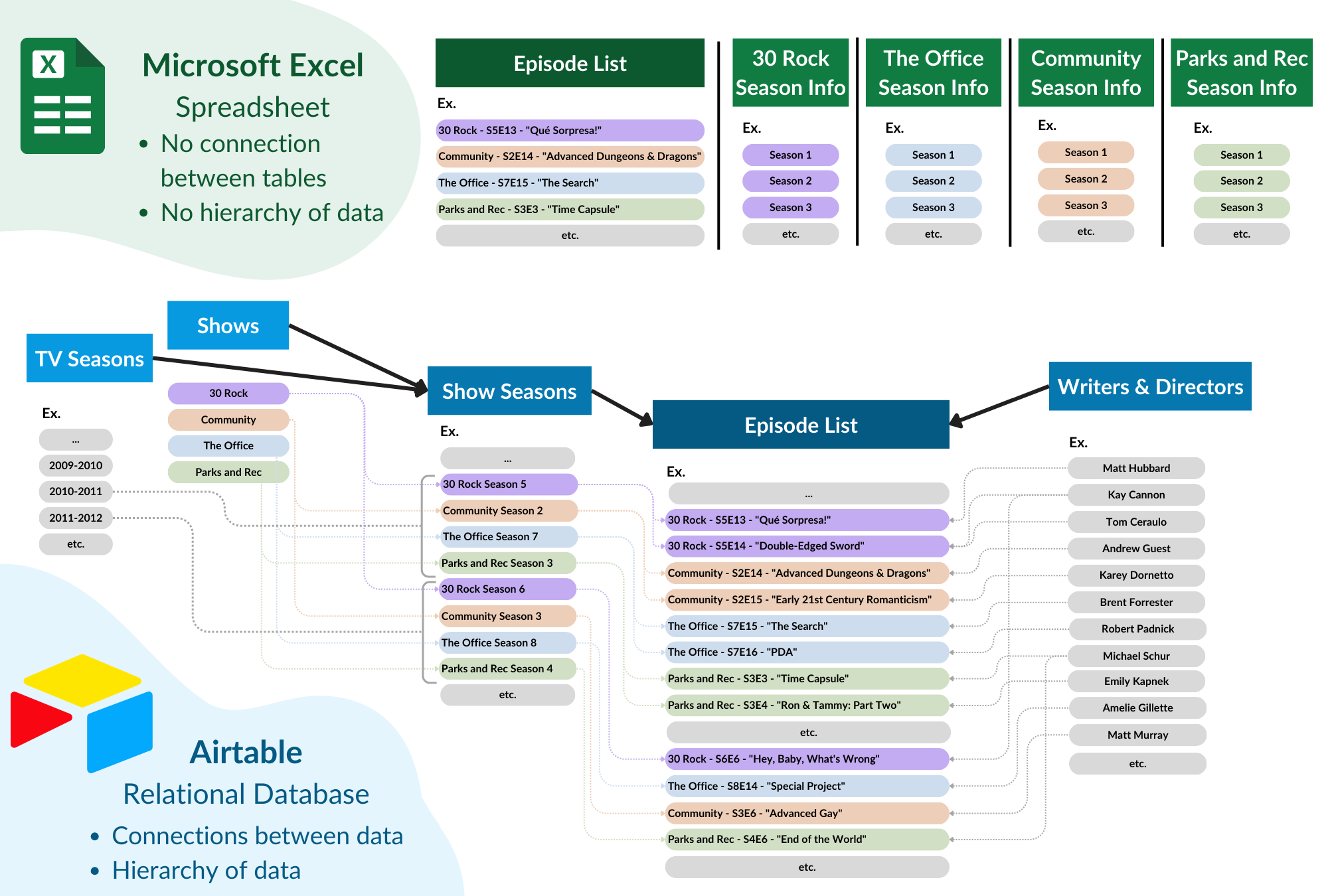Screen dimensions: 1328x896
Task: Click the purple "Season 1" pill under 30 Rock
Action: click(790, 155)
